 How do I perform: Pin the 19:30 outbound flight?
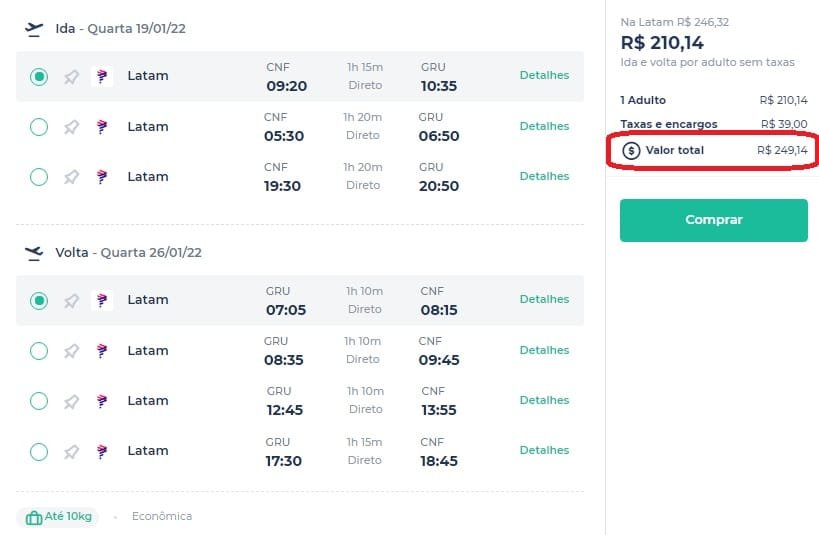(x=71, y=177)
